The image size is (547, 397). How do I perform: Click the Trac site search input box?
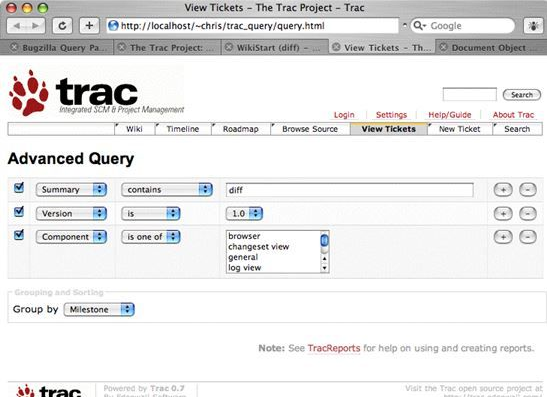point(470,94)
